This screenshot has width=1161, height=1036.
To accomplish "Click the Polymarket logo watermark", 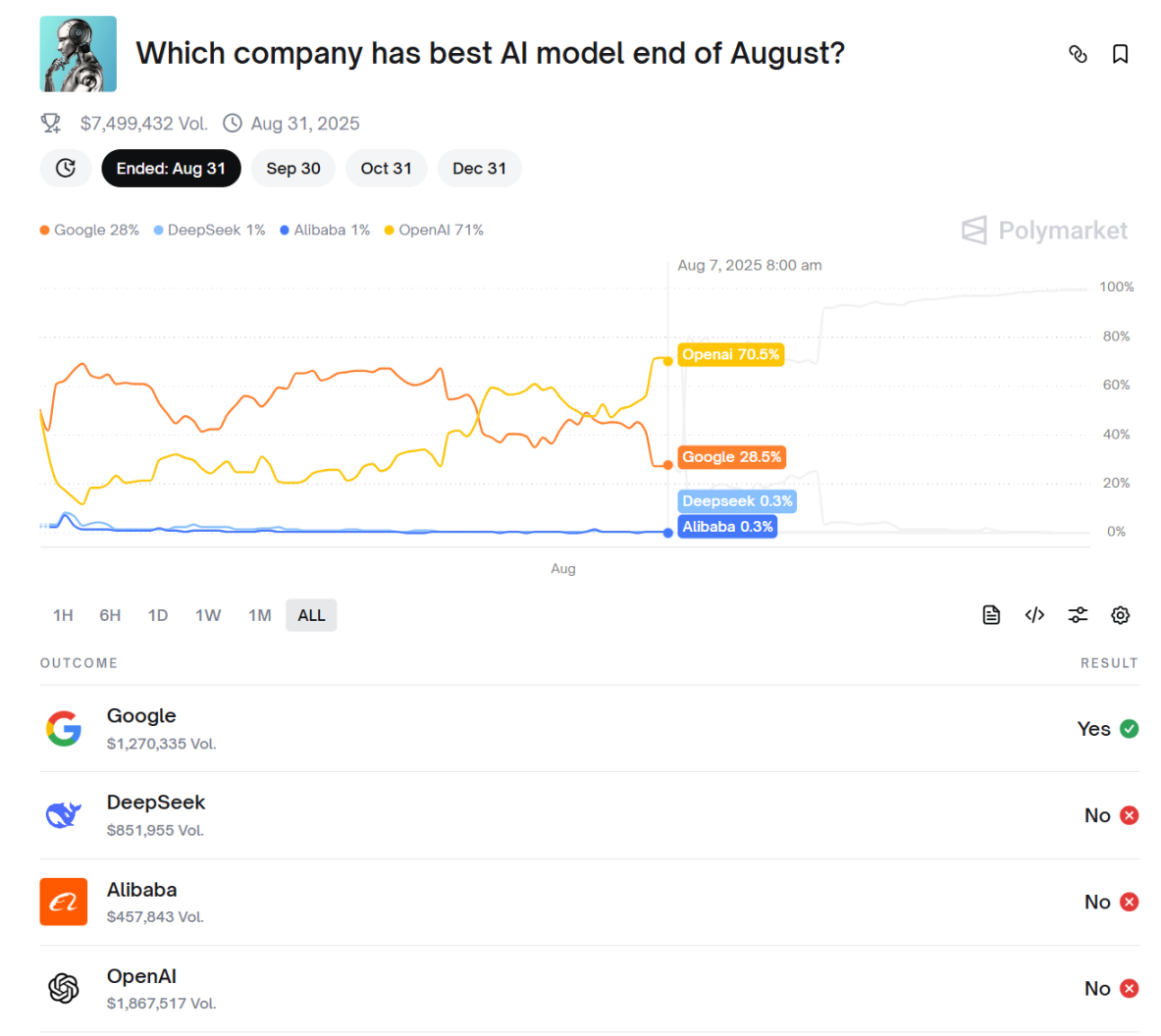I will (1044, 231).
